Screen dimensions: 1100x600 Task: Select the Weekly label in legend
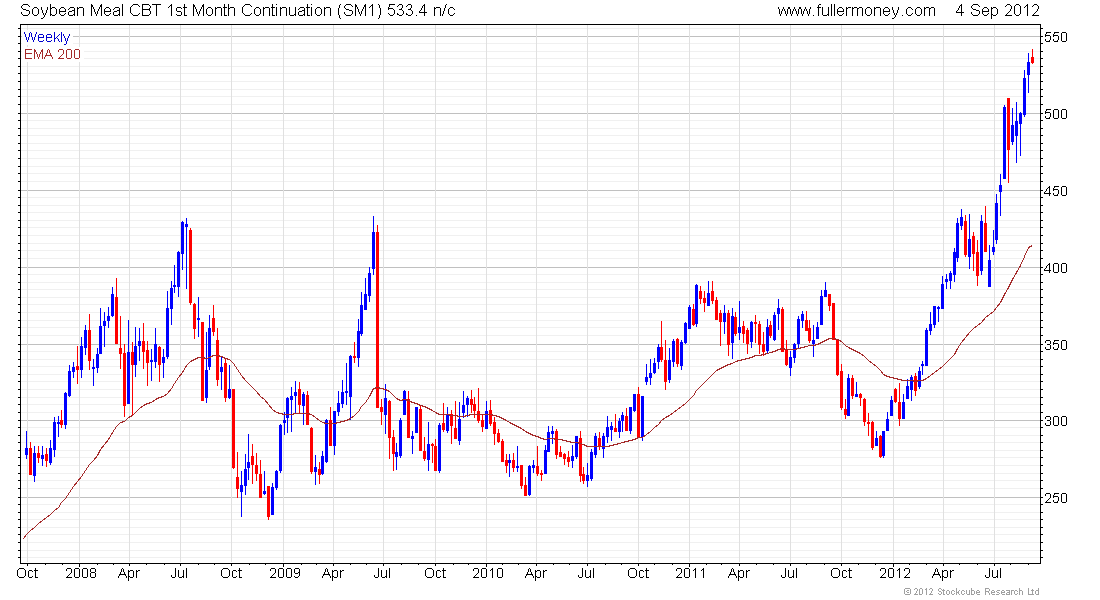(47, 37)
